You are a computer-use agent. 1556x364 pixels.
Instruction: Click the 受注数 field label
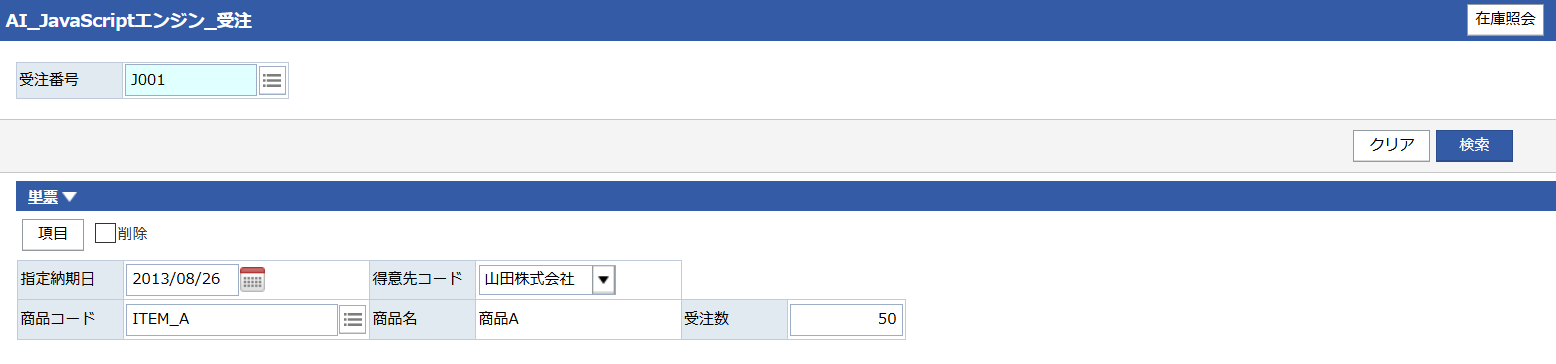[706, 319]
